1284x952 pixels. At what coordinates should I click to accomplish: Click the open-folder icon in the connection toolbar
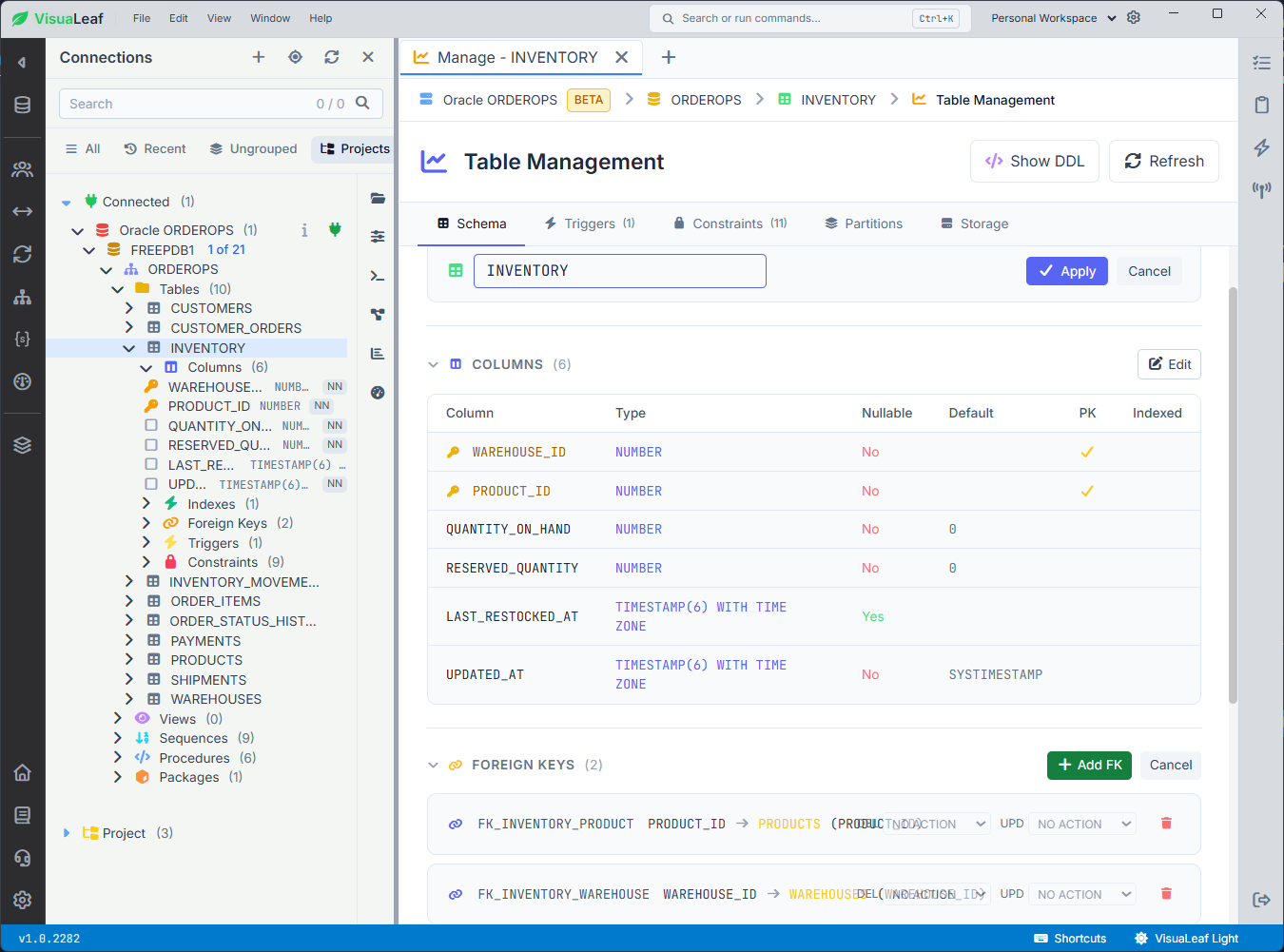click(x=378, y=198)
